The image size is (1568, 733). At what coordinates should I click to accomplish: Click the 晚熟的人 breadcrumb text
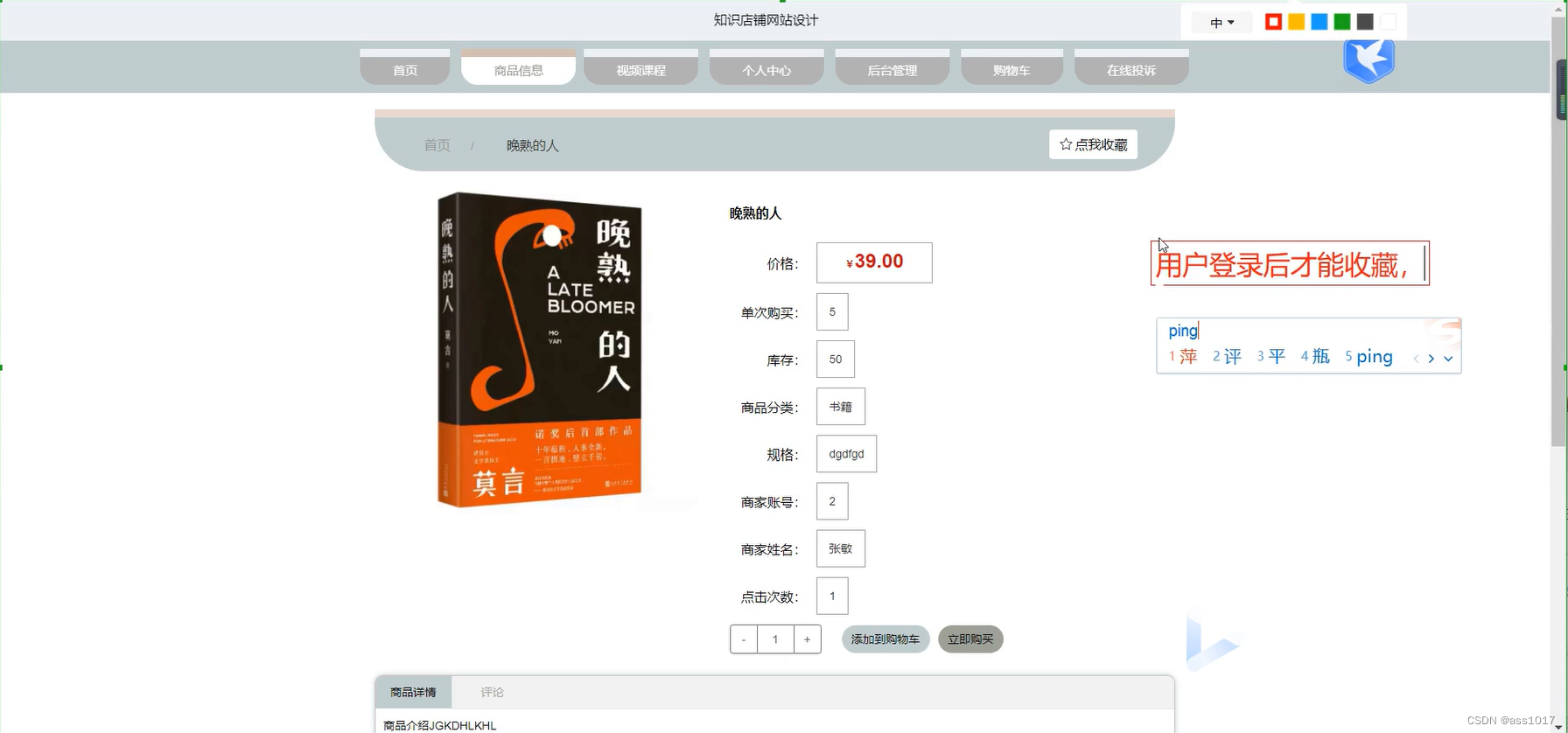[x=532, y=145]
